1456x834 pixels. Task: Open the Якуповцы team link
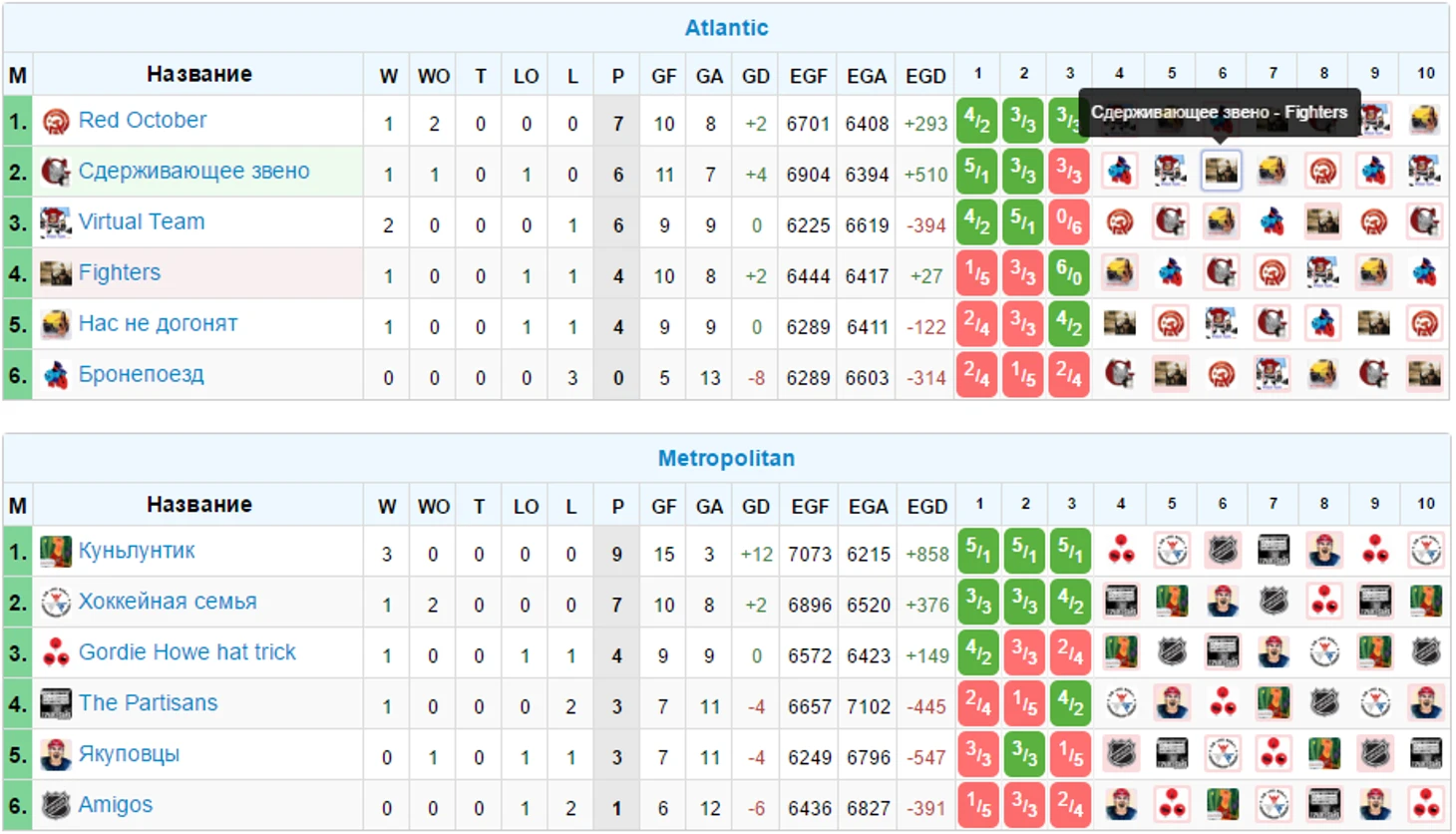coord(129,754)
